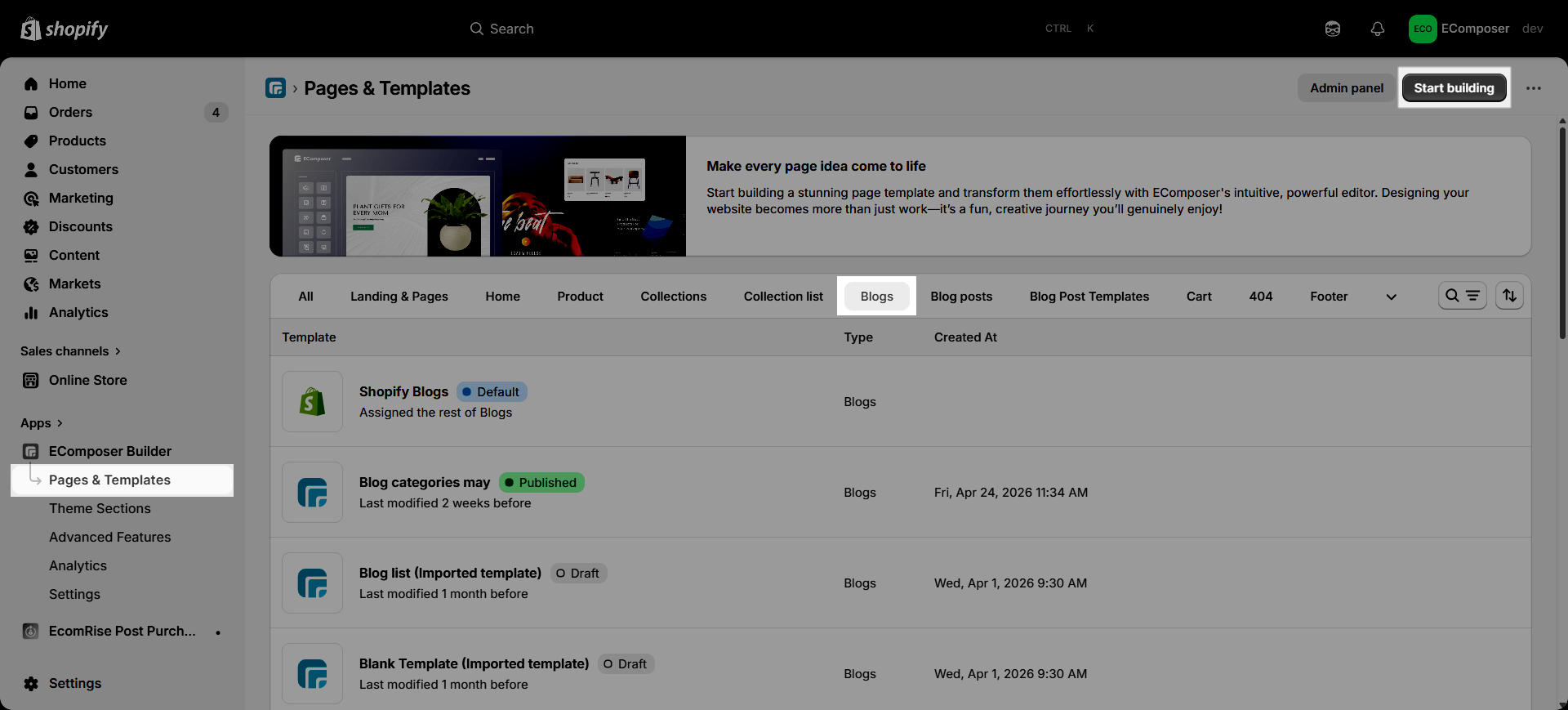Click the Blog list (Imported template) icon

[x=312, y=583]
